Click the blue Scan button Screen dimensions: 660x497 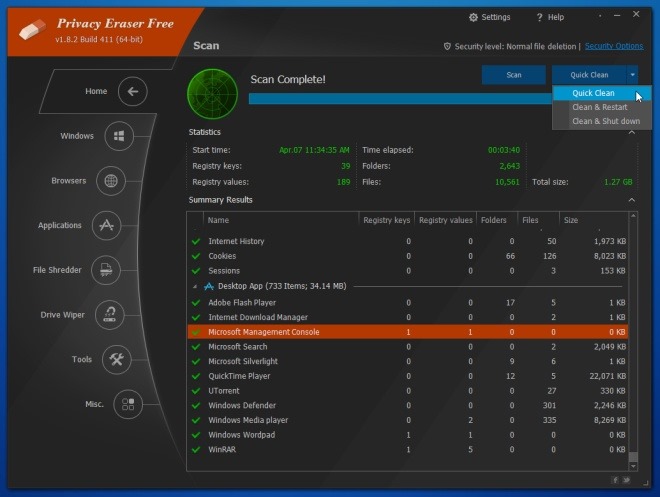point(514,75)
